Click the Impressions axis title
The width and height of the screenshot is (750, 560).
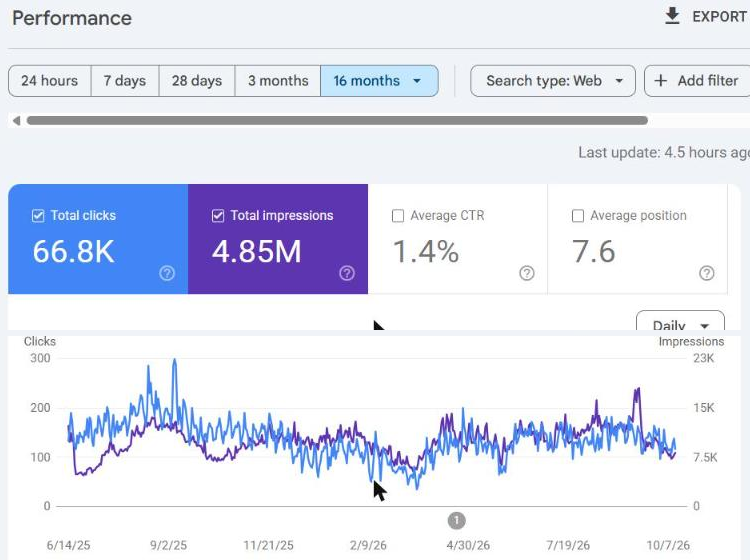point(691,341)
